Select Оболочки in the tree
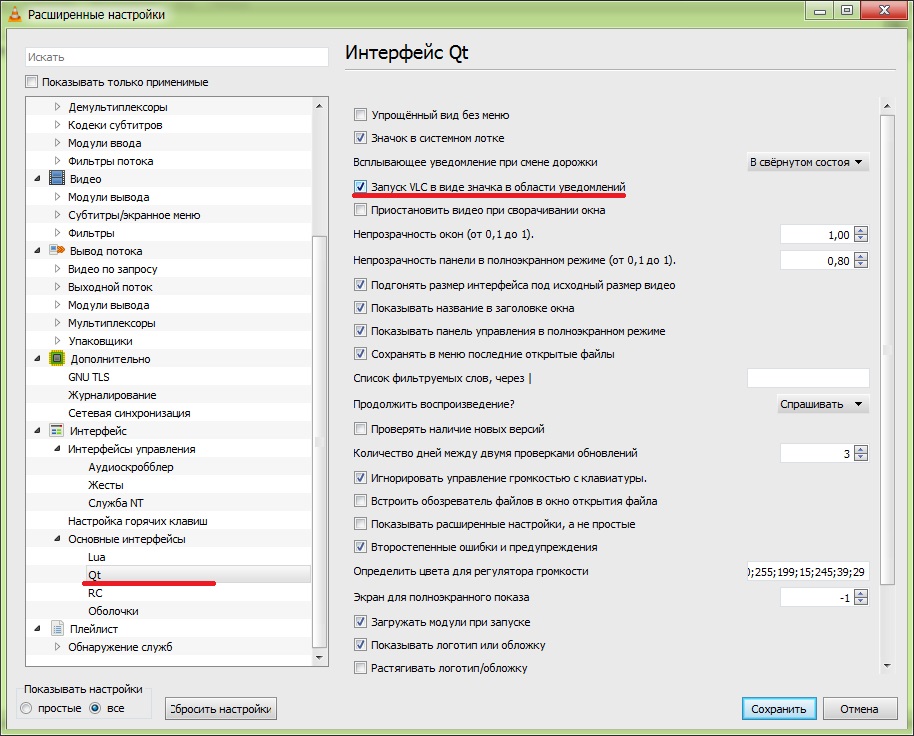The width and height of the screenshot is (914, 736). pos(113,611)
